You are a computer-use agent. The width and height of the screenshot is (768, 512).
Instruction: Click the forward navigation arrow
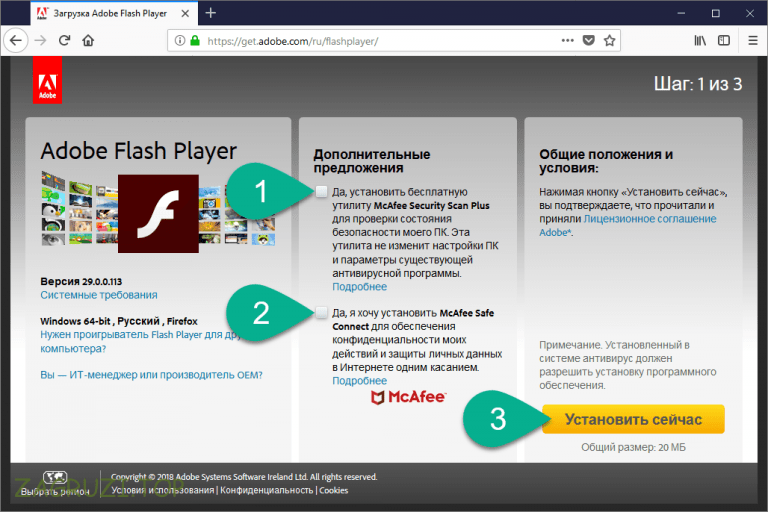[x=40, y=40]
